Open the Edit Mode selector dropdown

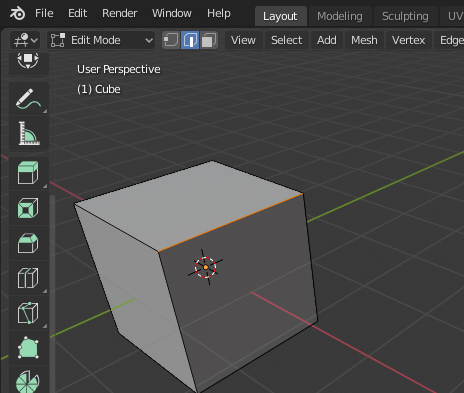coord(101,40)
